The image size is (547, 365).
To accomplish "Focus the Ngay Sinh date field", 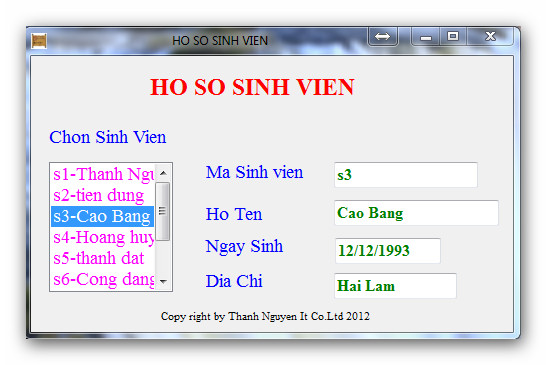I will point(388,251).
